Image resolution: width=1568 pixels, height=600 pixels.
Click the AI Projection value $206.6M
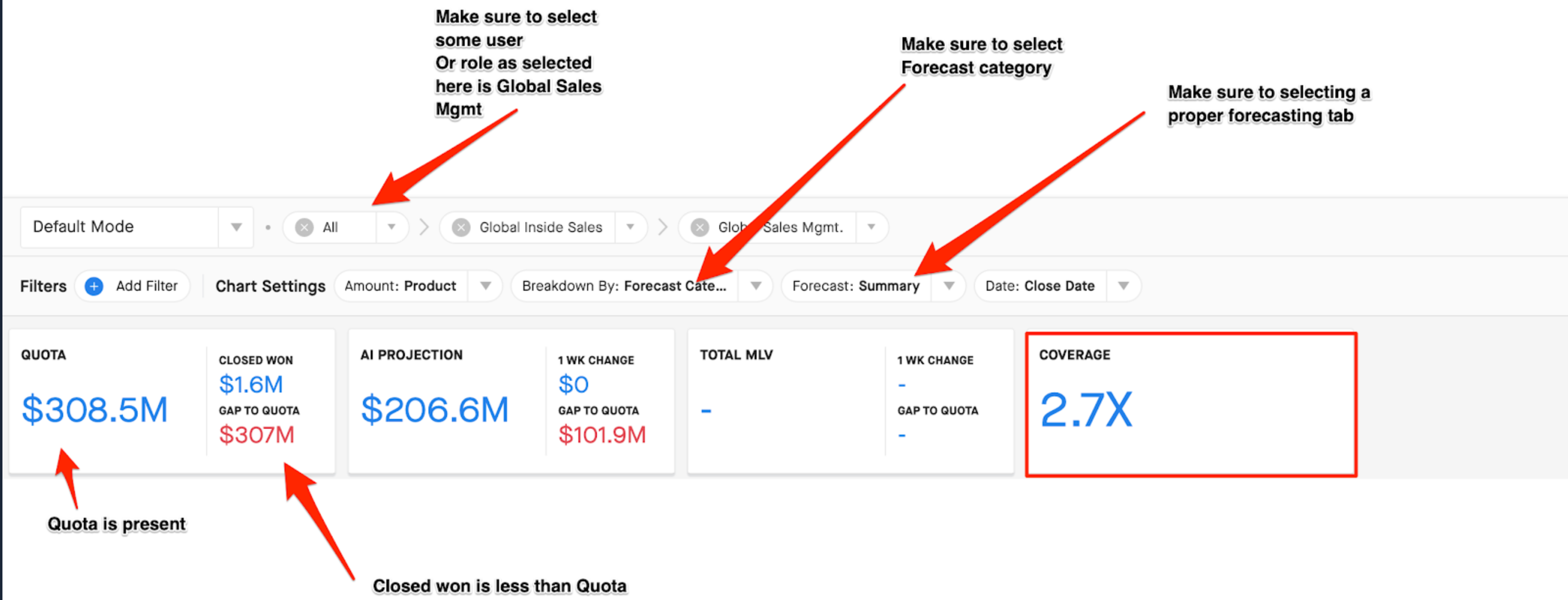(x=435, y=410)
